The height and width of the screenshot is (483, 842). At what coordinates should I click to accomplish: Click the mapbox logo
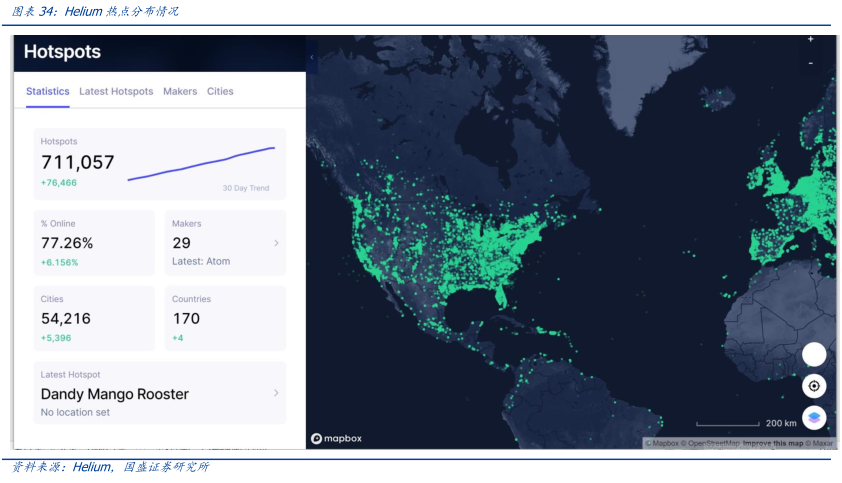336,438
